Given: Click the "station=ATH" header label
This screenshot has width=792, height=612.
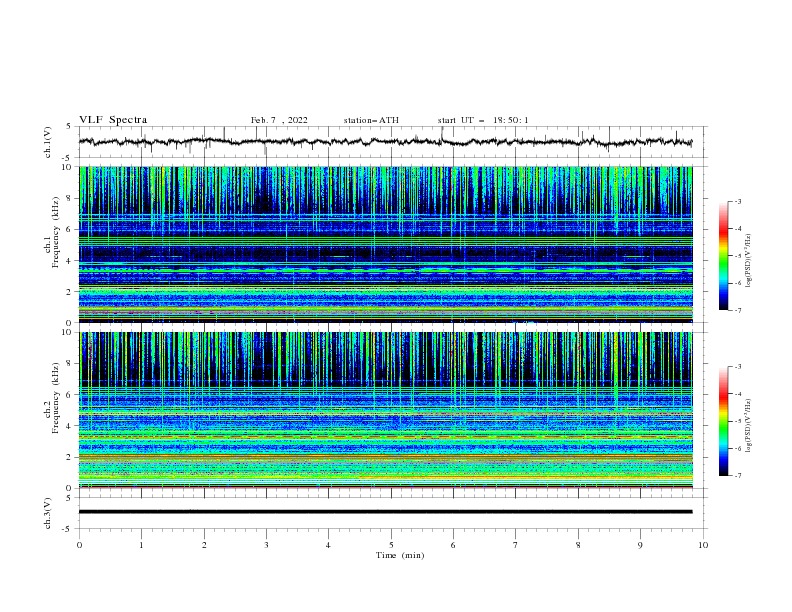Looking at the screenshot, I should point(371,120).
